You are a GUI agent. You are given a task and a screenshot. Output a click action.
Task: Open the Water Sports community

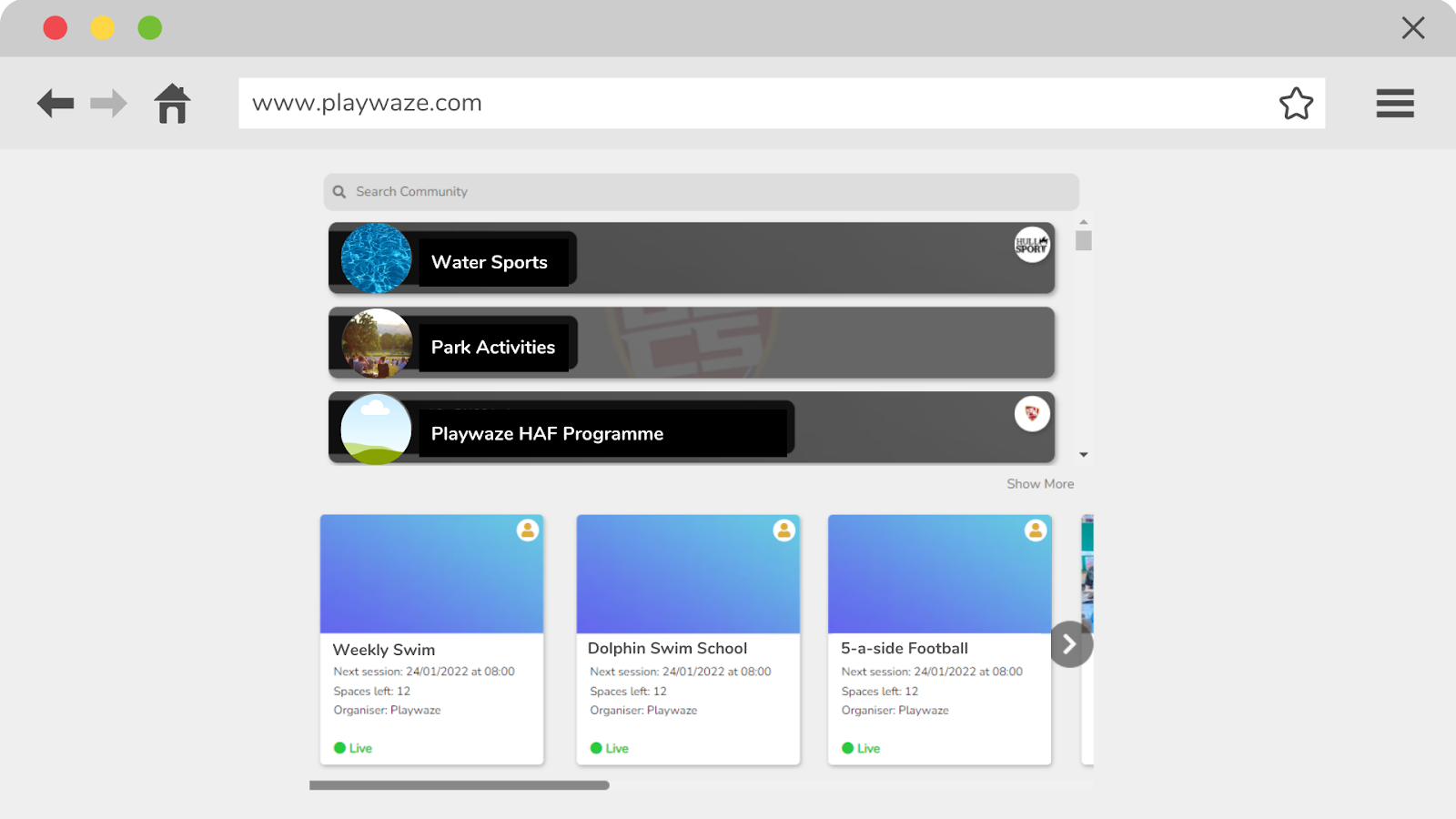pyautogui.click(x=692, y=258)
